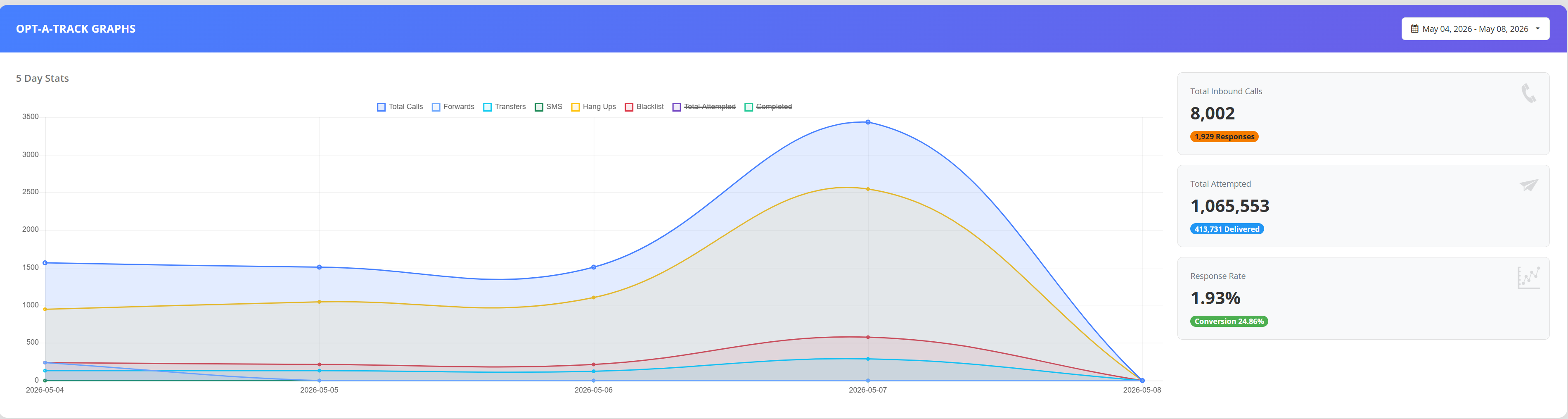Click the calendar icon in date range picker
This screenshot has height=419, width=1568.
point(1414,29)
